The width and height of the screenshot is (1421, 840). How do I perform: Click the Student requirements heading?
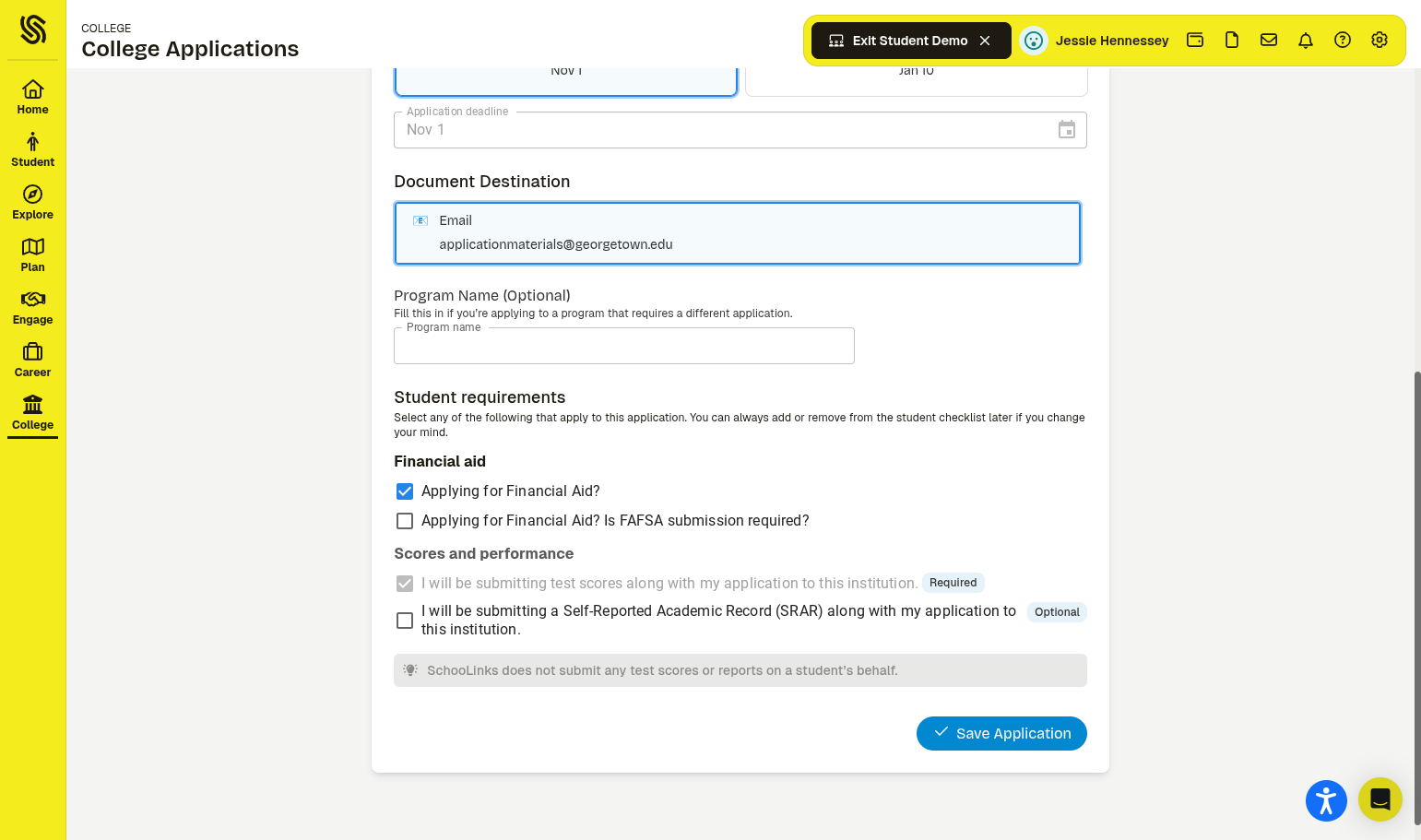(480, 397)
